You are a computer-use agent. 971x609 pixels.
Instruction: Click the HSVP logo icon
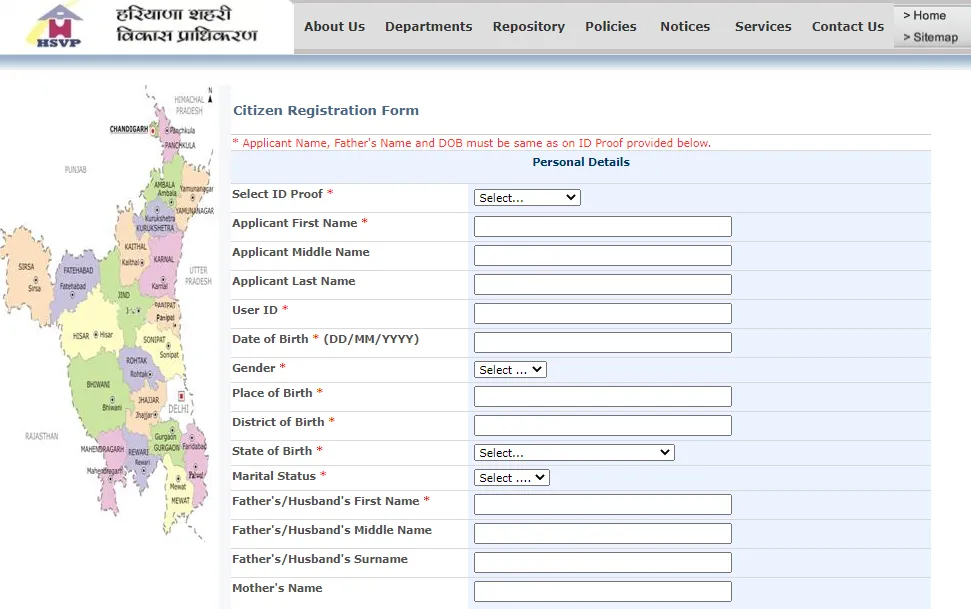pos(58,26)
